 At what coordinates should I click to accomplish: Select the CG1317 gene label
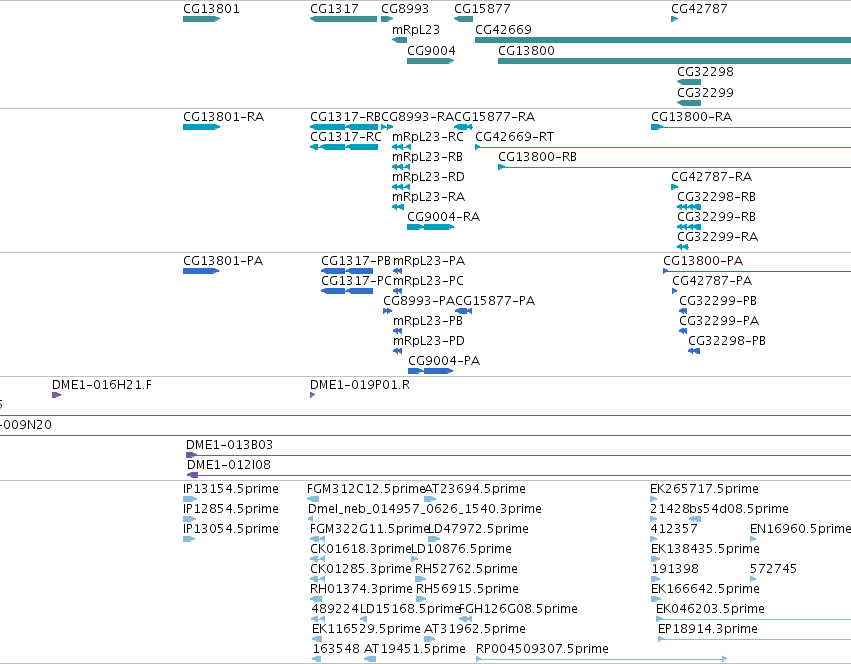(334, 9)
